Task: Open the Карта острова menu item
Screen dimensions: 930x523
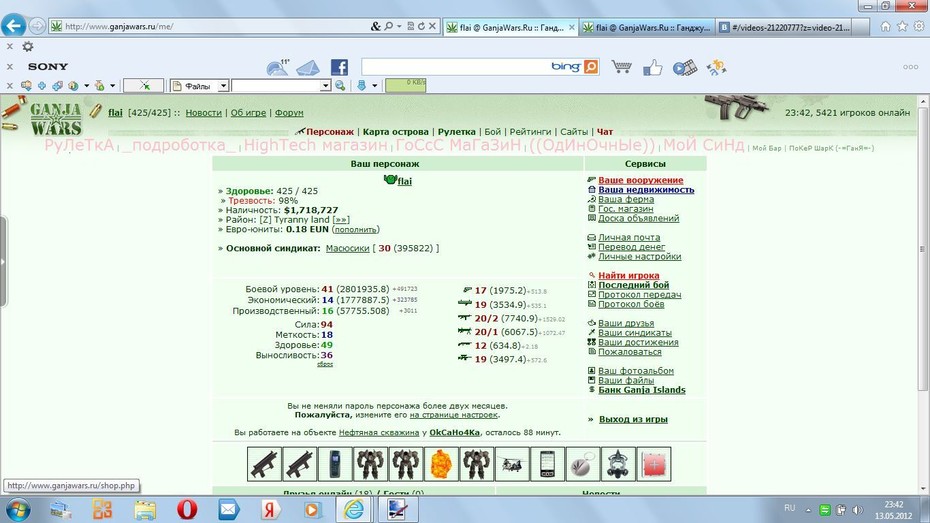Action: [396, 132]
